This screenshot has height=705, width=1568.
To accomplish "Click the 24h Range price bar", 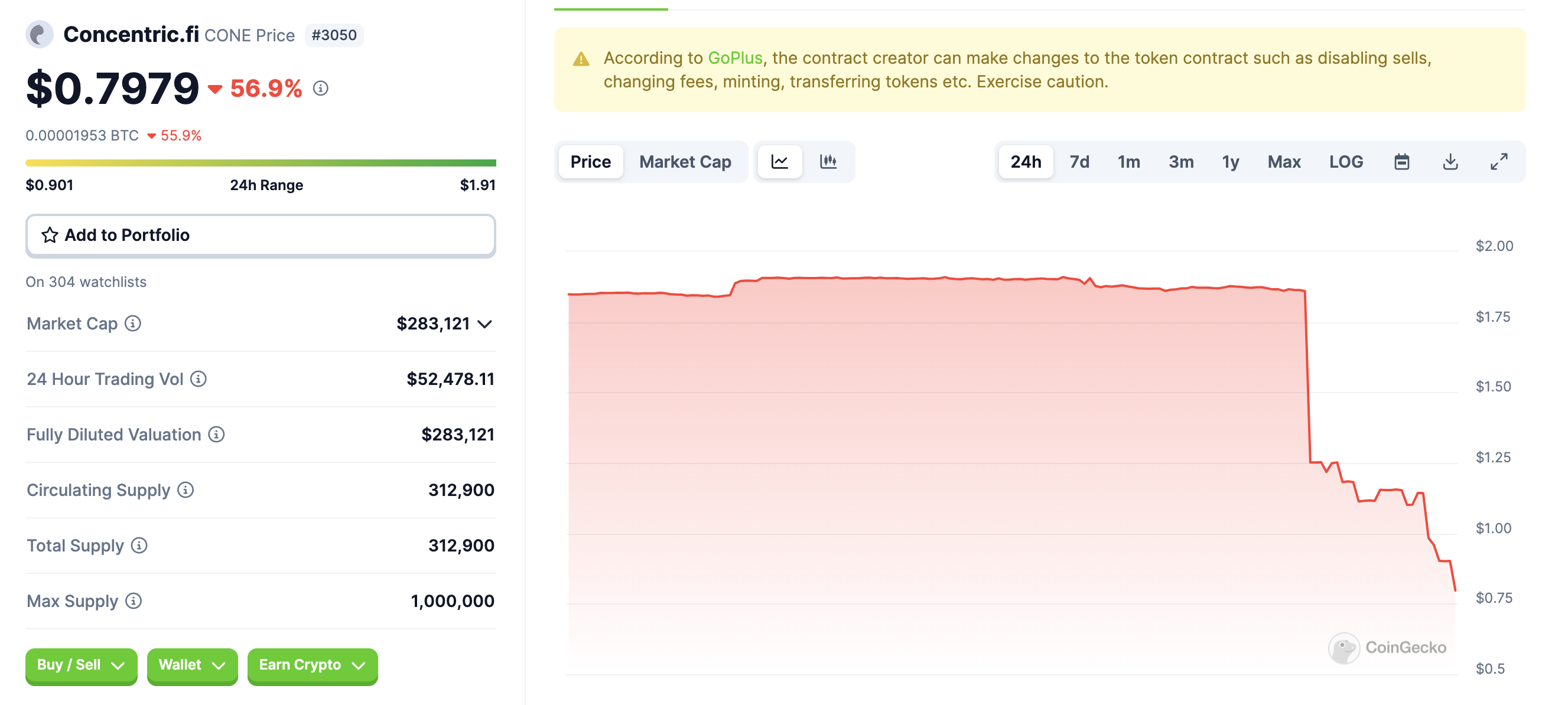I will coord(261,163).
